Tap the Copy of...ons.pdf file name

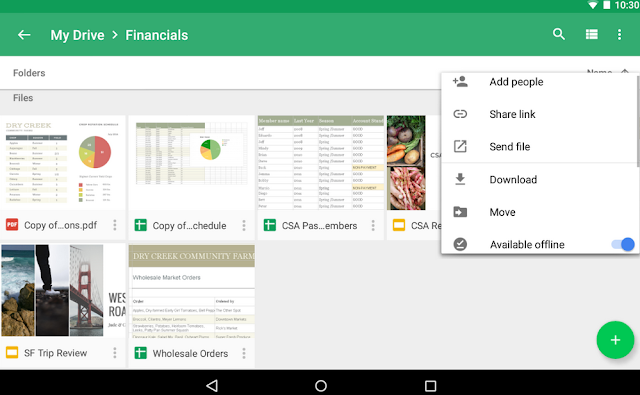60,225
